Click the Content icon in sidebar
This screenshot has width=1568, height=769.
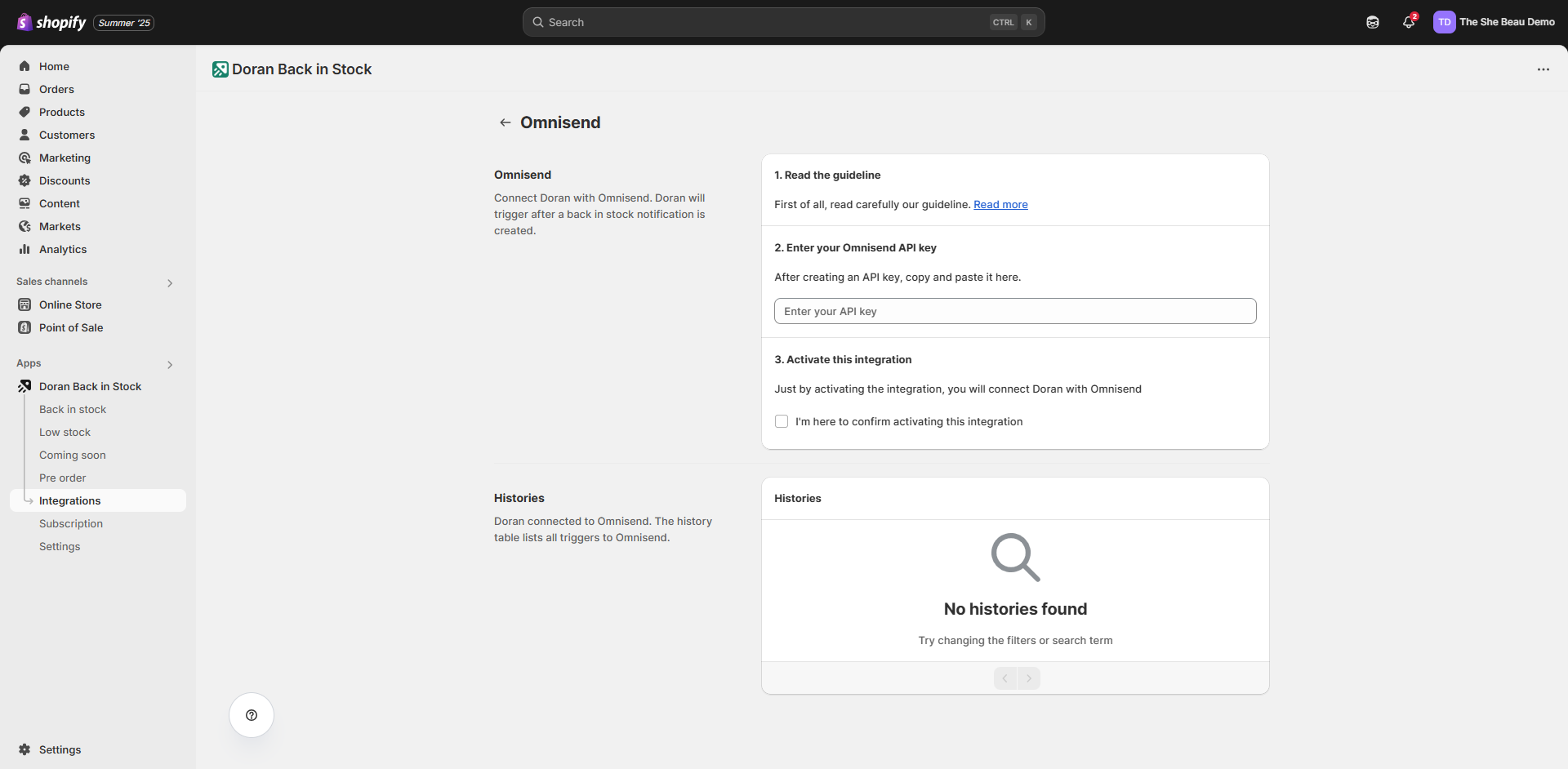24,203
